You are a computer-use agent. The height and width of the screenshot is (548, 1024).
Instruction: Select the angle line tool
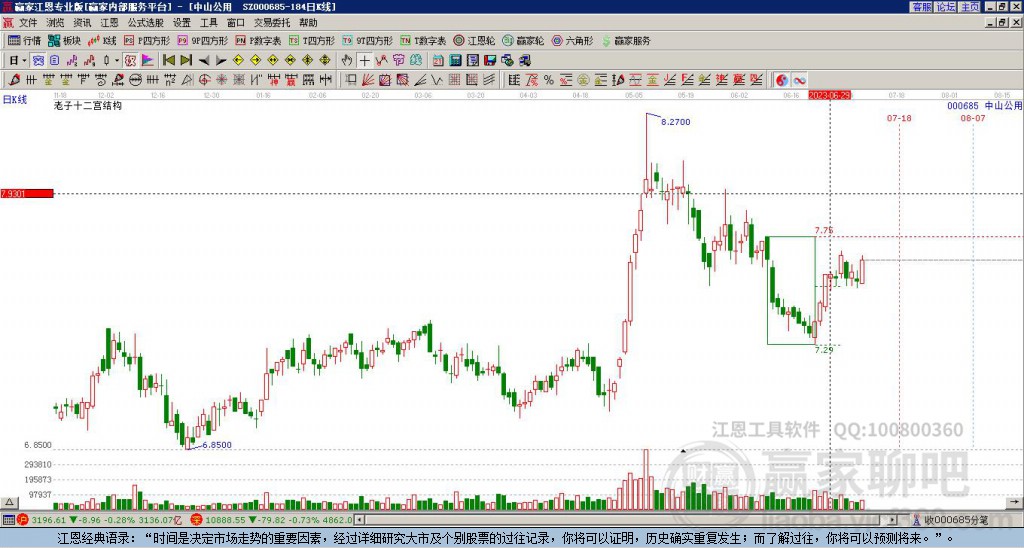tap(420, 80)
